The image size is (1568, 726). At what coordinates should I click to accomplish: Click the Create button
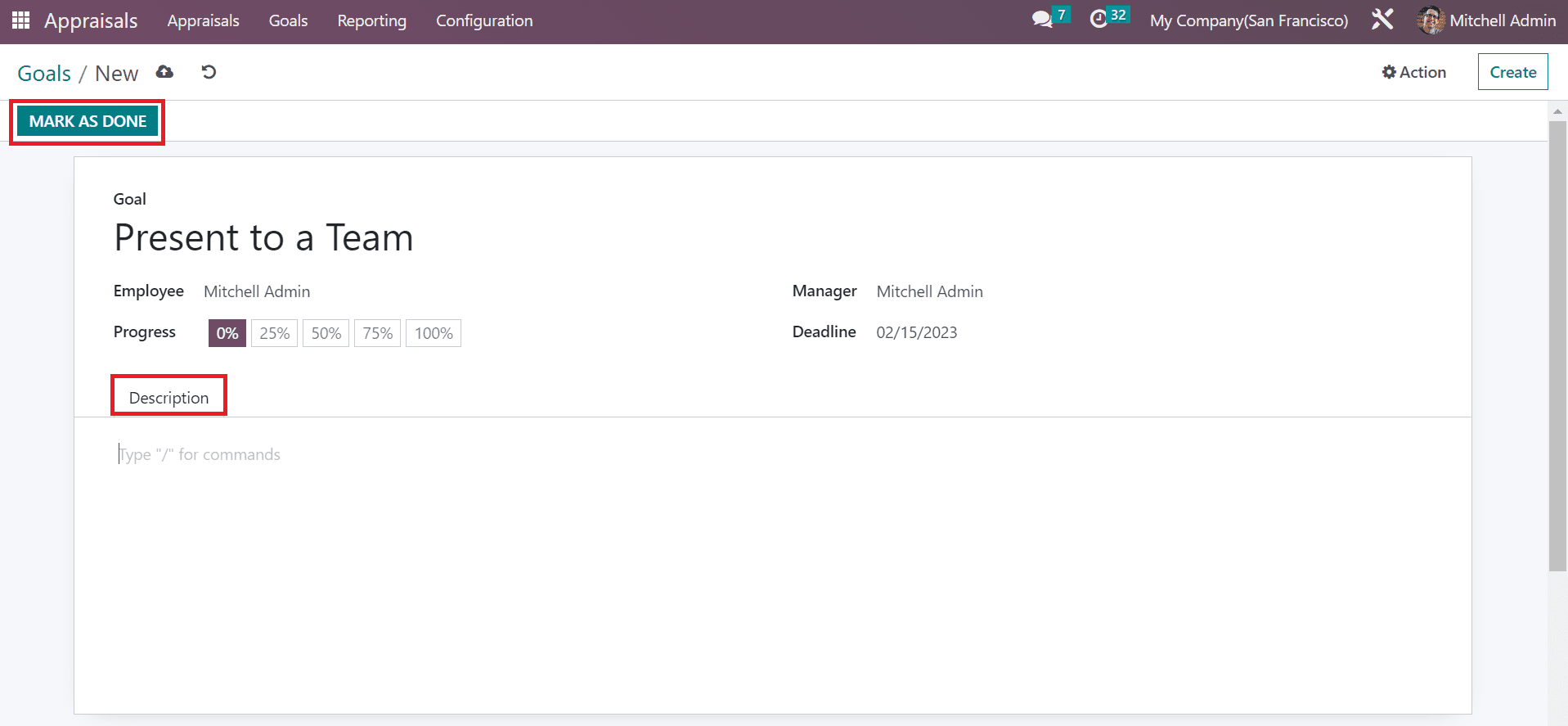pyautogui.click(x=1512, y=72)
